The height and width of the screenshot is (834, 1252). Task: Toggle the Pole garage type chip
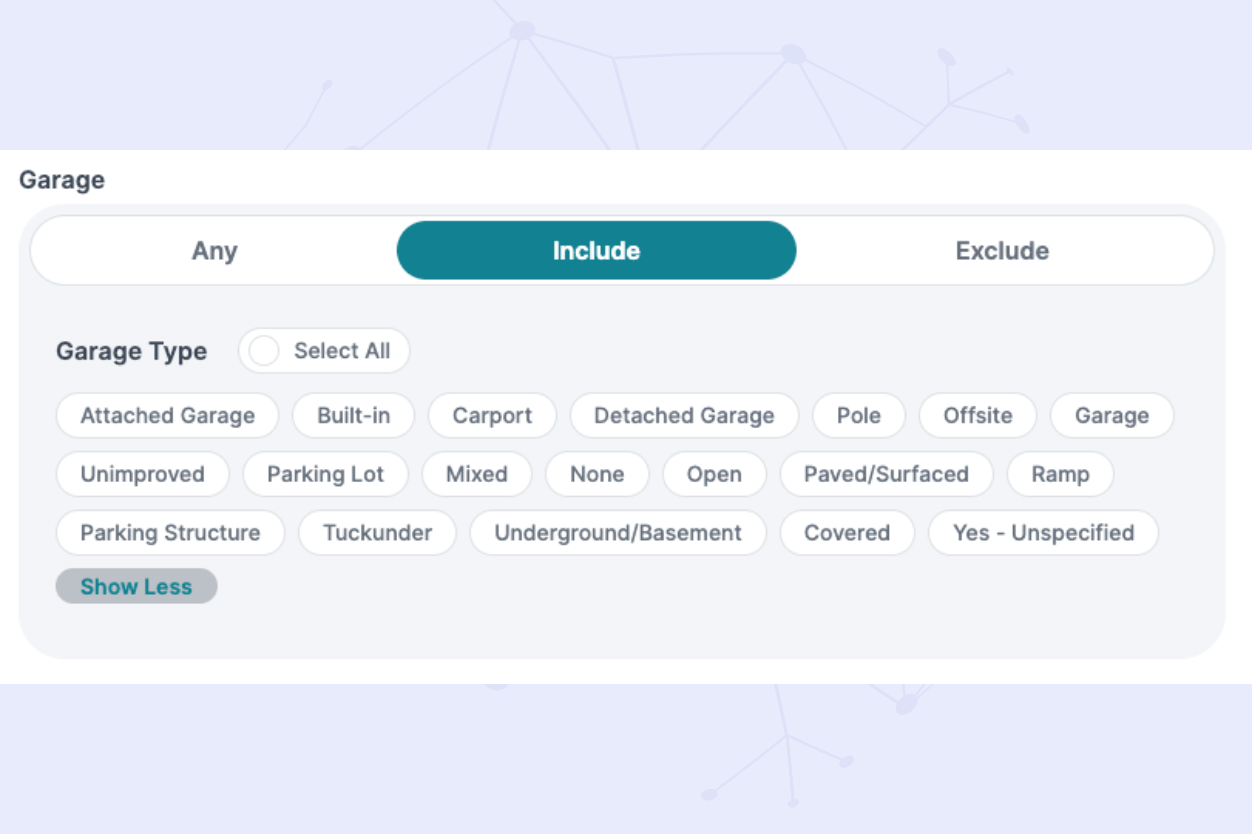[x=858, y=416]
